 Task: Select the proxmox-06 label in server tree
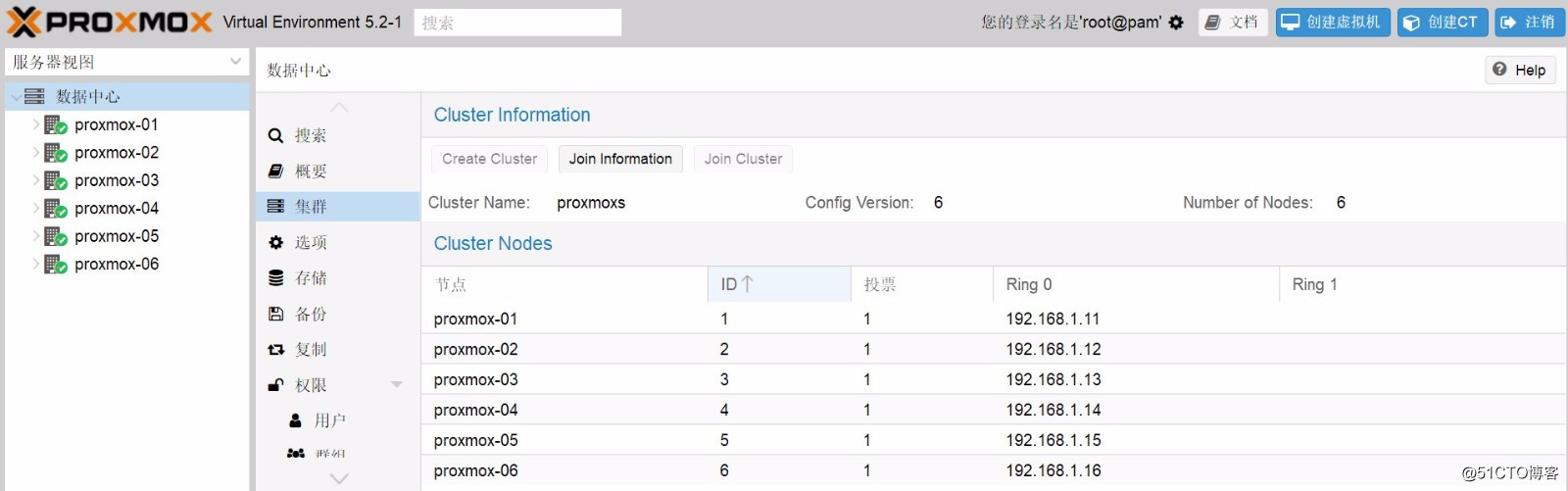click(117, 265)
